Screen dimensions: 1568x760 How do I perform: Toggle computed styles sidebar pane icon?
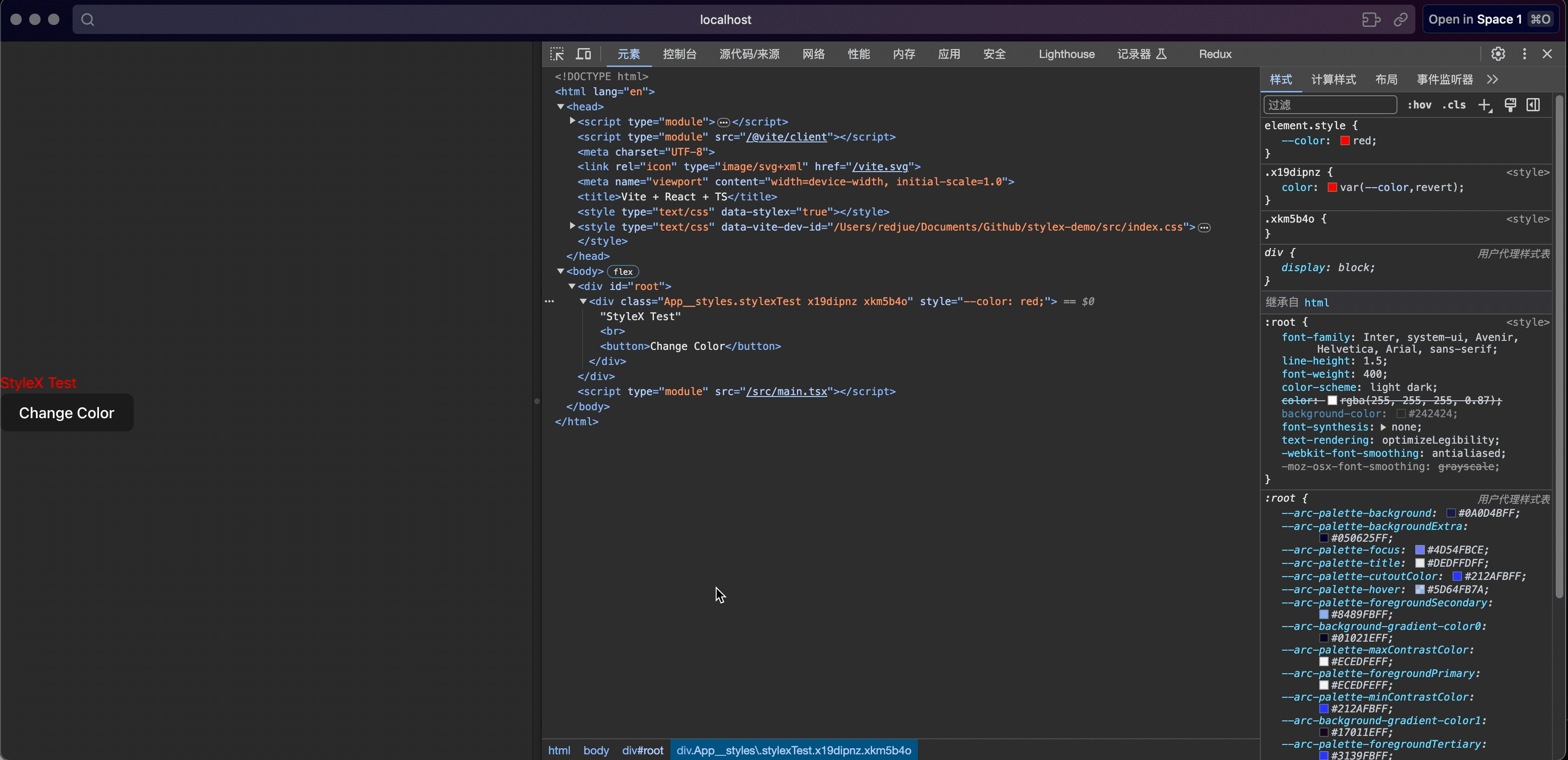(x=1533, y=105)
